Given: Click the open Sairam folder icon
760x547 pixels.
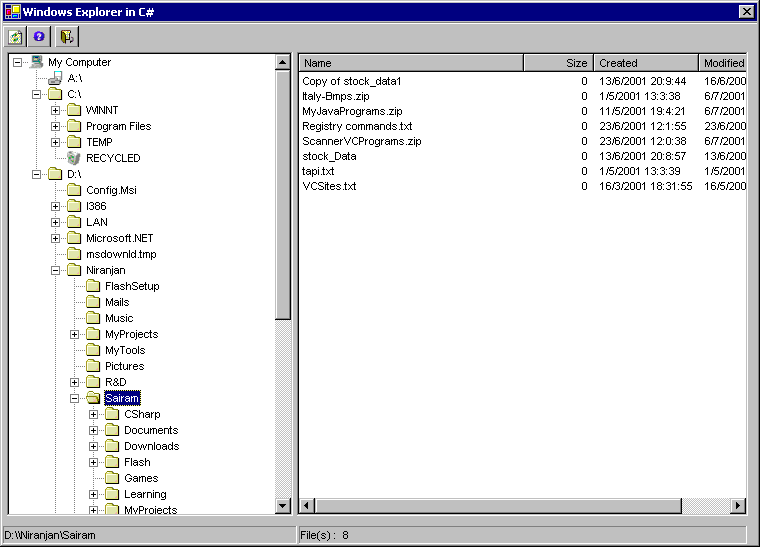Looking at the screenshot, I should 93,398.
